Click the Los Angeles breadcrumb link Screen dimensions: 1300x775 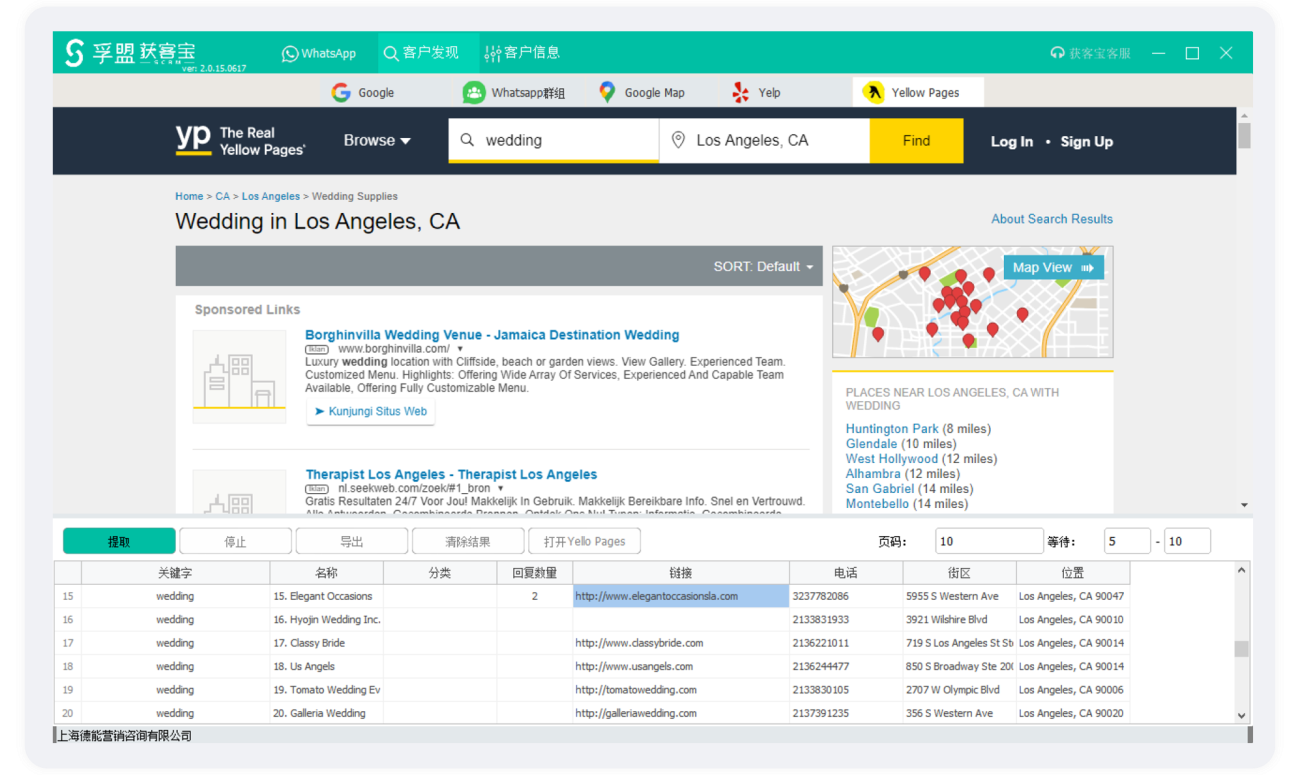coord(270,196)
